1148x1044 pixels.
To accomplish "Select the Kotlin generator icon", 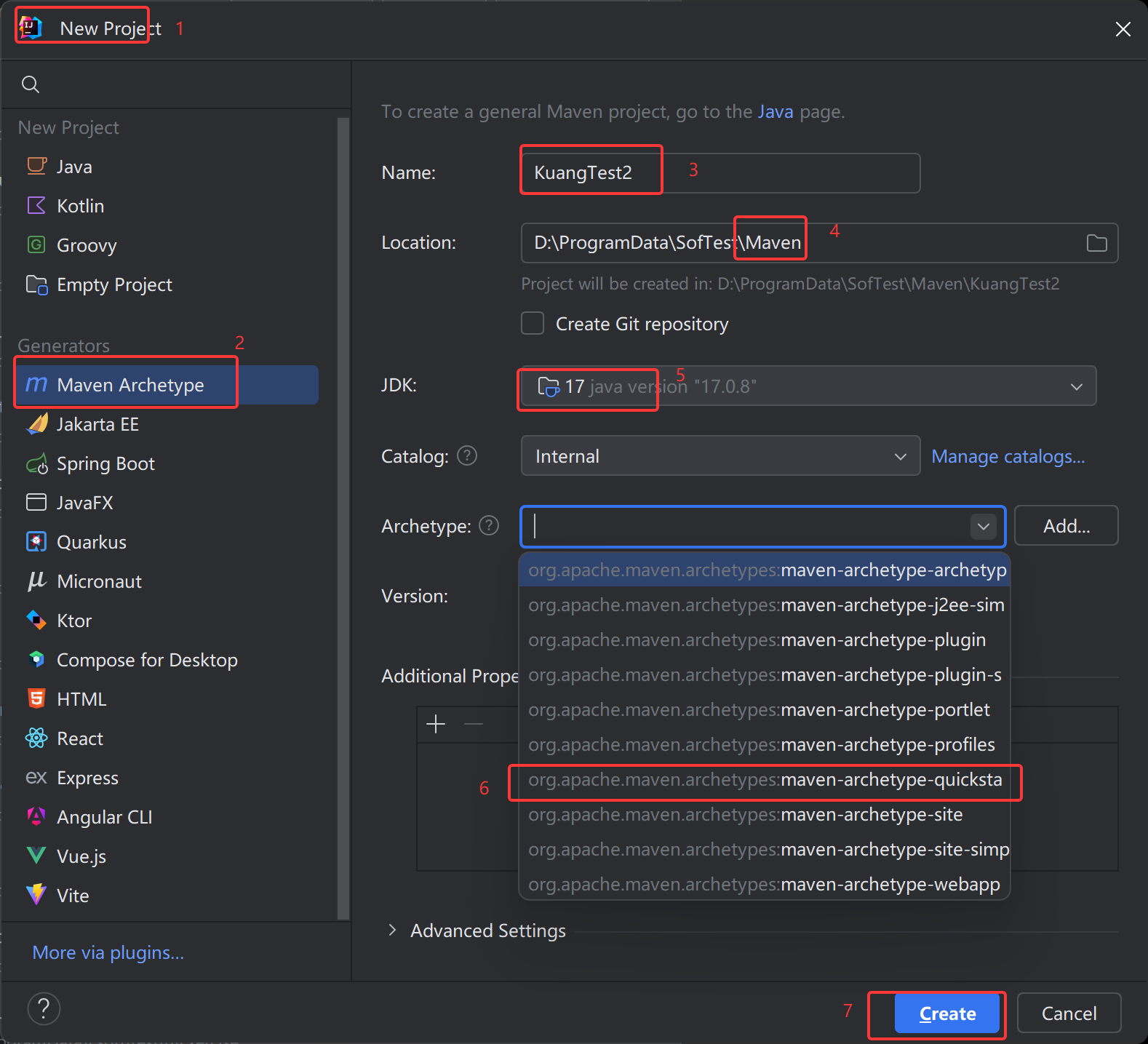I will (36, 205).
